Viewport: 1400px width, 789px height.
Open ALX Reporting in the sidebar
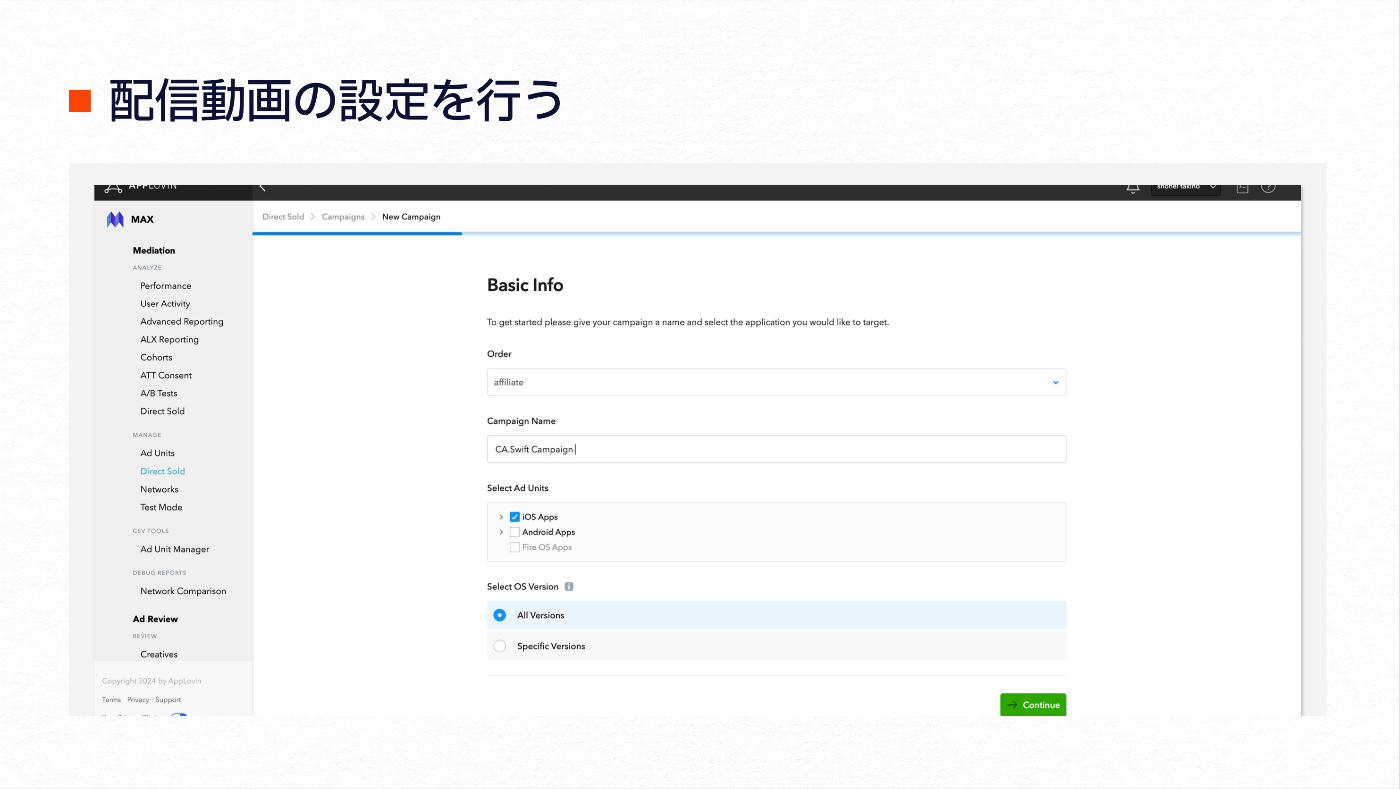point(169,340)
